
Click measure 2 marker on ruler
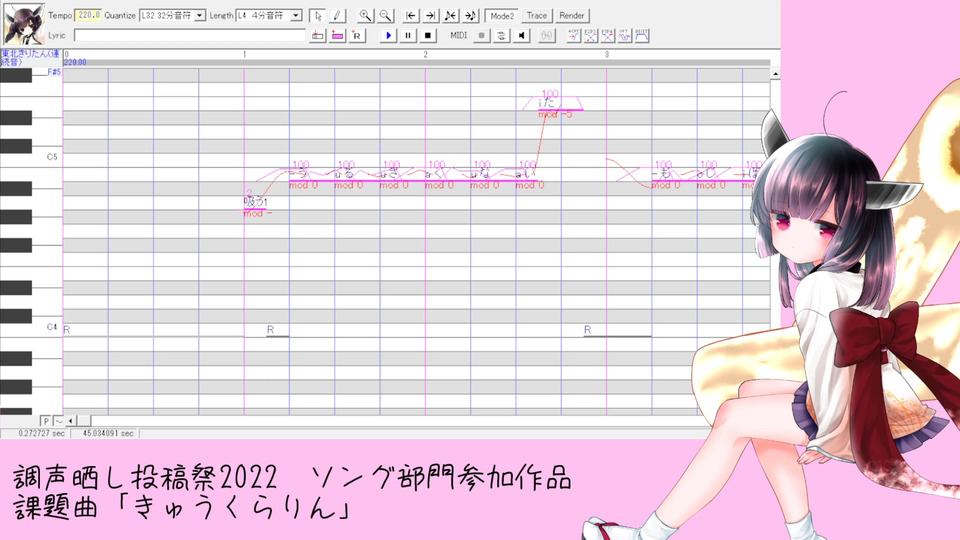pos(426,54)
